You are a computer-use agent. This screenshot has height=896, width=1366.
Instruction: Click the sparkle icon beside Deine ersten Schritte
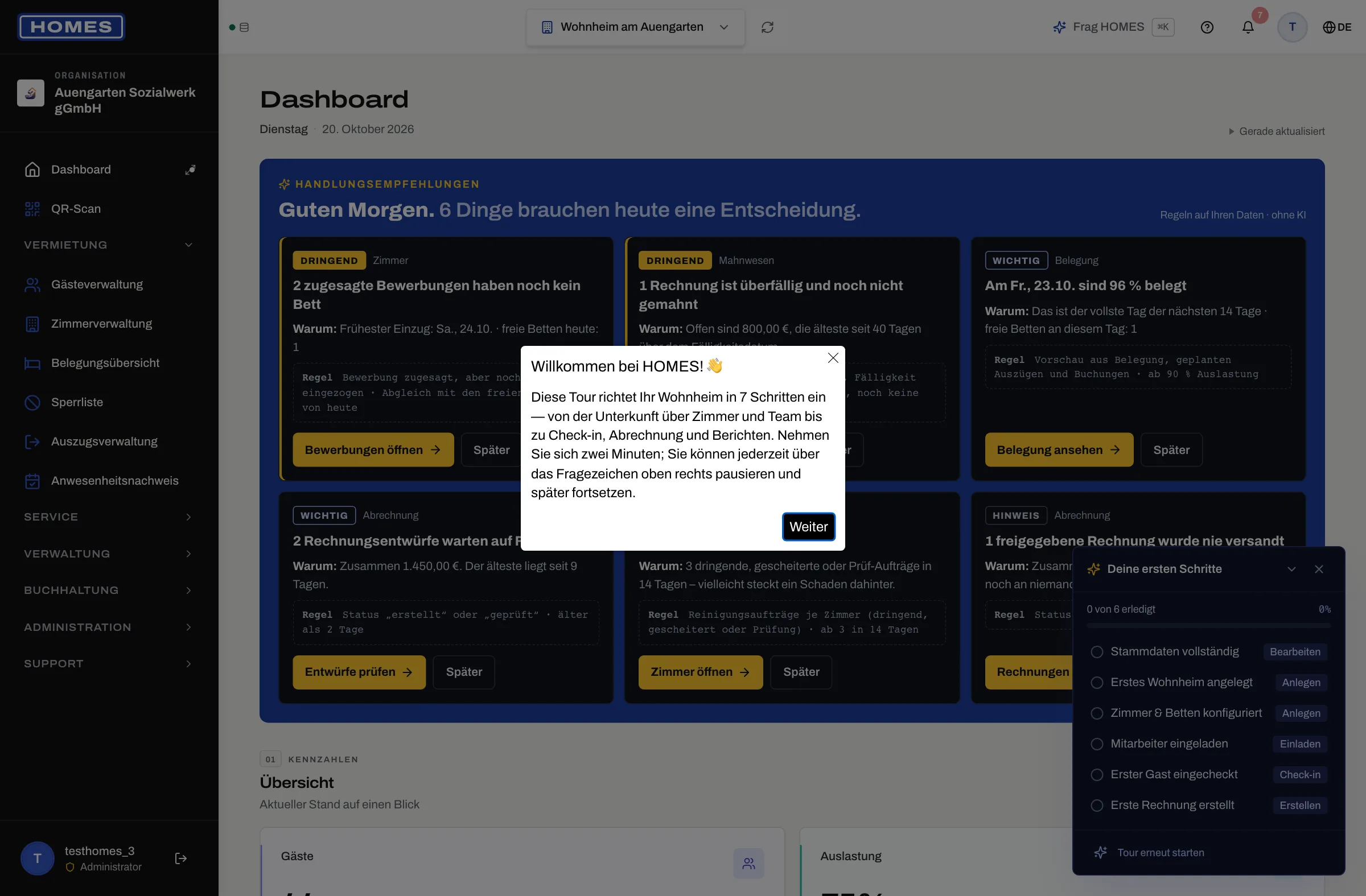pos(1094,569)
